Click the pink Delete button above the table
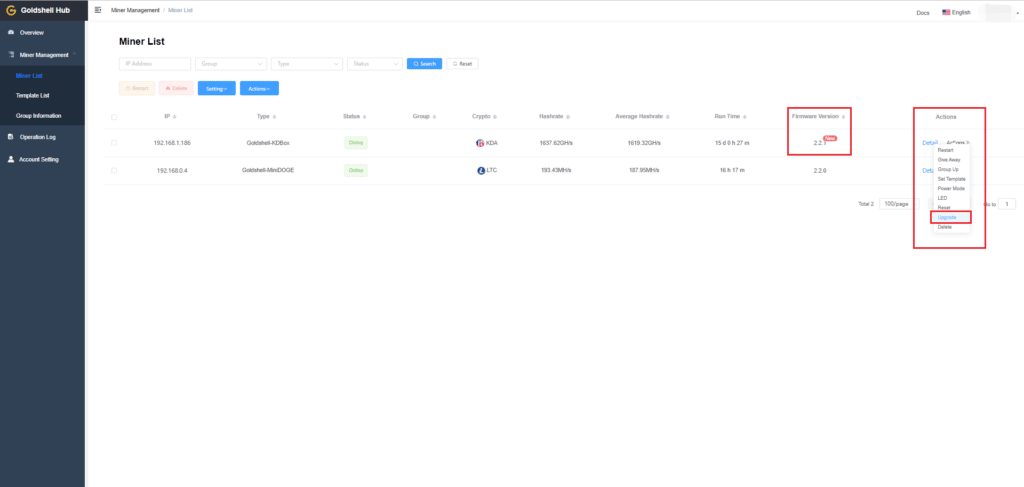Screen dimensions: 1024x487 (x=176, y=88)
